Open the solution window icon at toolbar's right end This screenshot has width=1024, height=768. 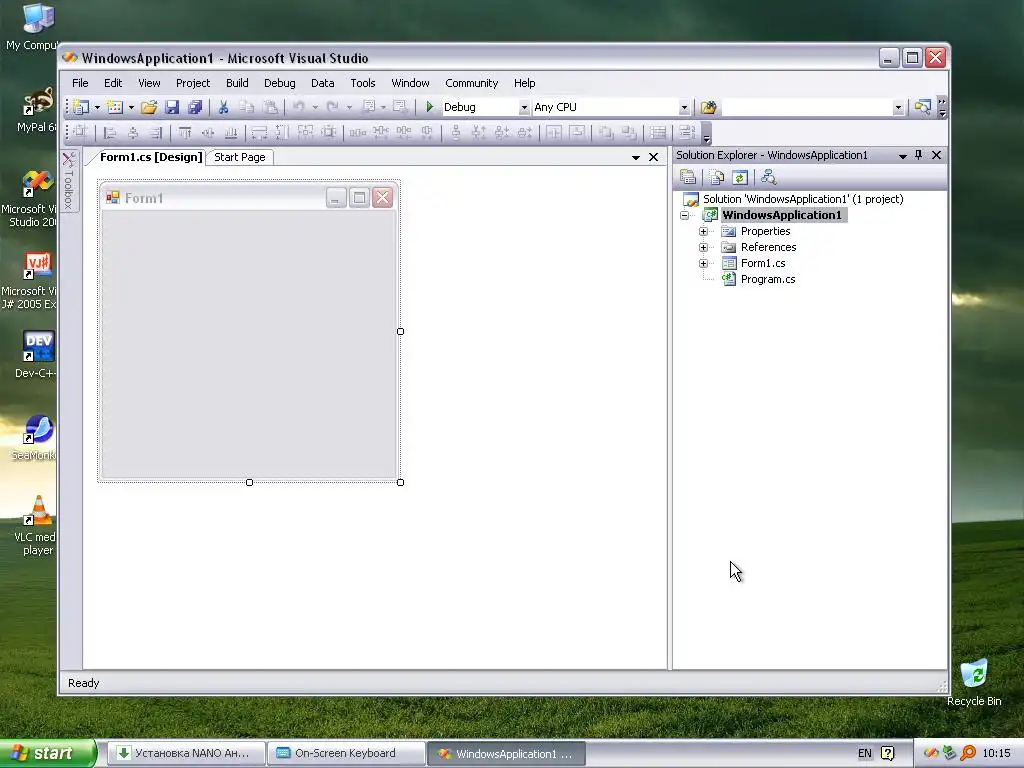[x=922, y=107]
